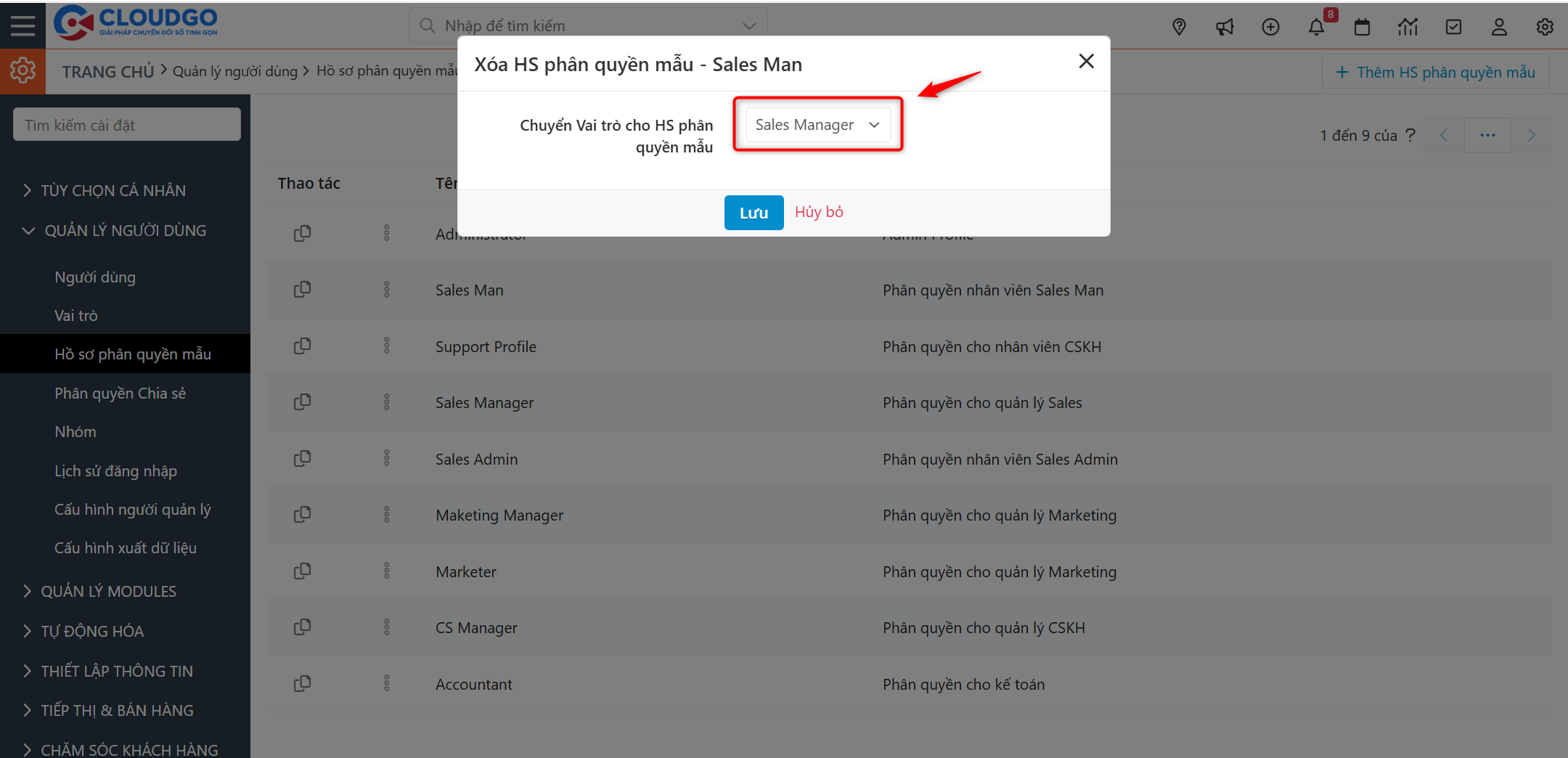Open the role dropdown showing Sales Manager
This screenshot has width=1568, height=758.
click(x=817, y=124)
